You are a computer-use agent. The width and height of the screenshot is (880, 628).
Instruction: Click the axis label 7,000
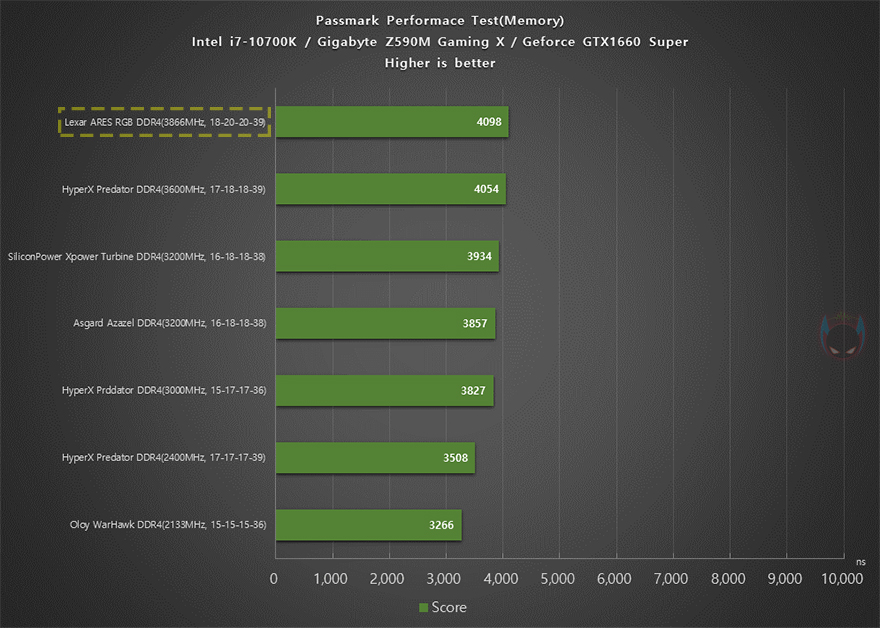[x=671, y=579]
